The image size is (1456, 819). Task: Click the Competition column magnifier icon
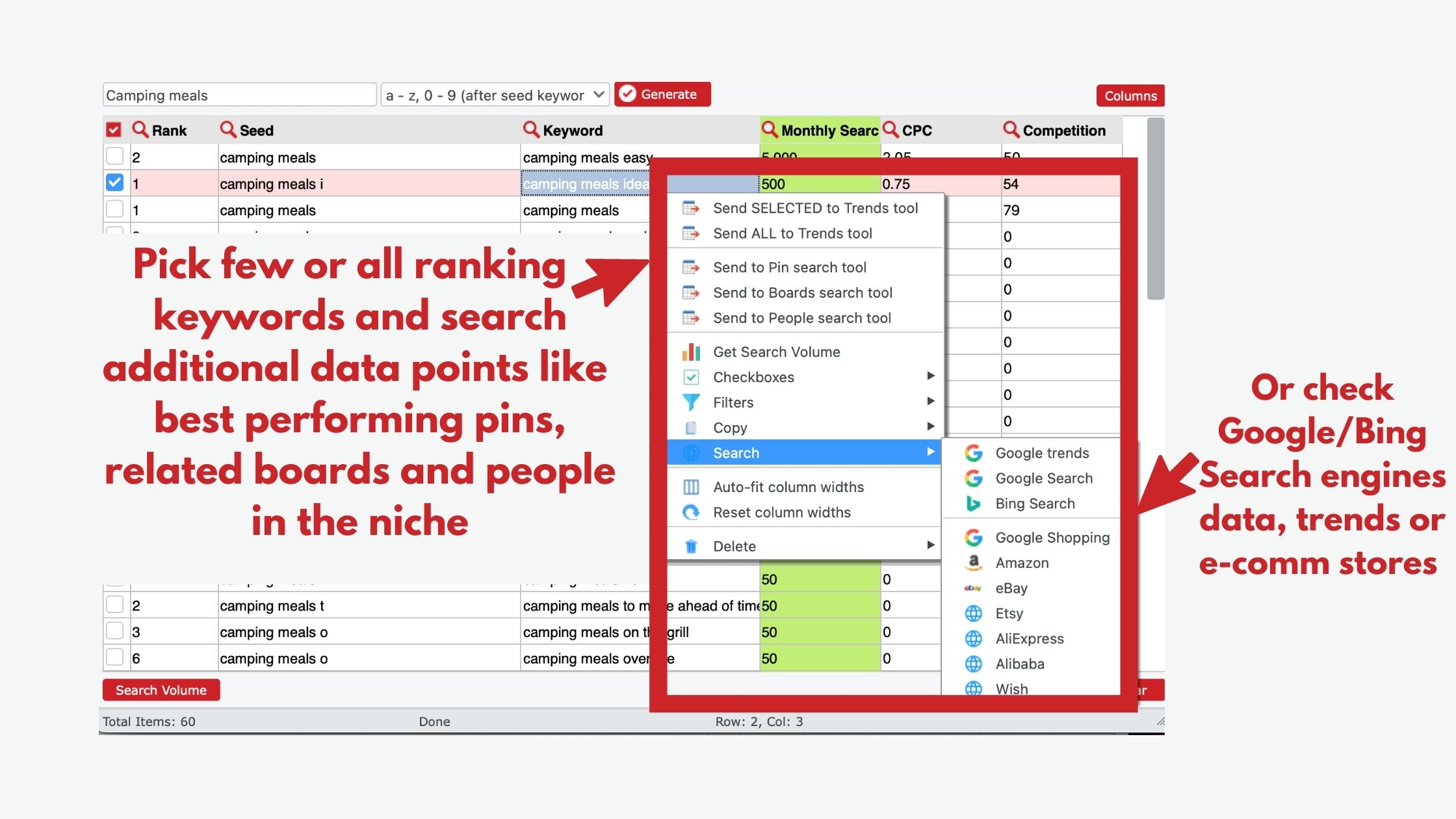[1011, 129]
